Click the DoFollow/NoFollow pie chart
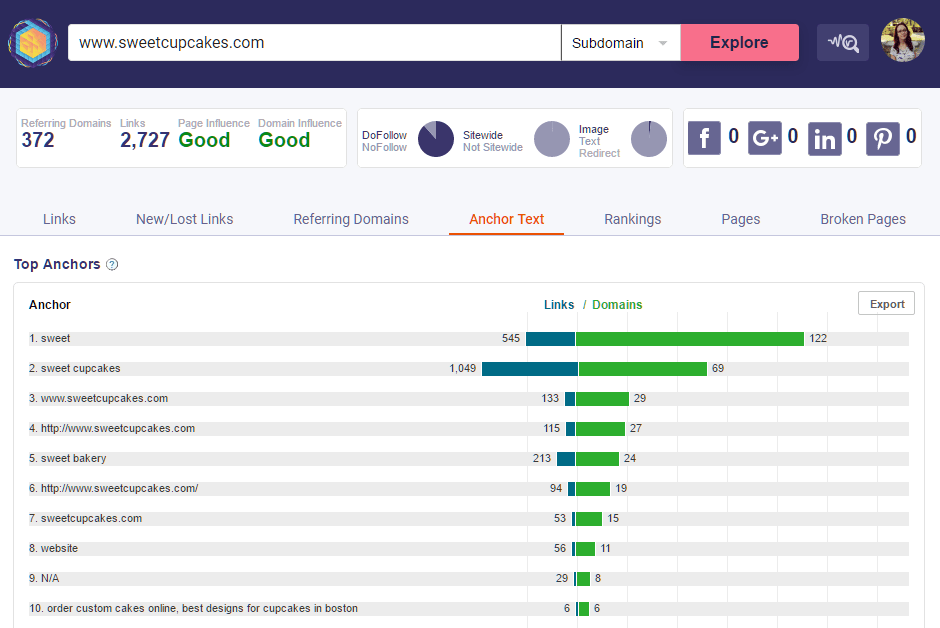 point(436,139)
